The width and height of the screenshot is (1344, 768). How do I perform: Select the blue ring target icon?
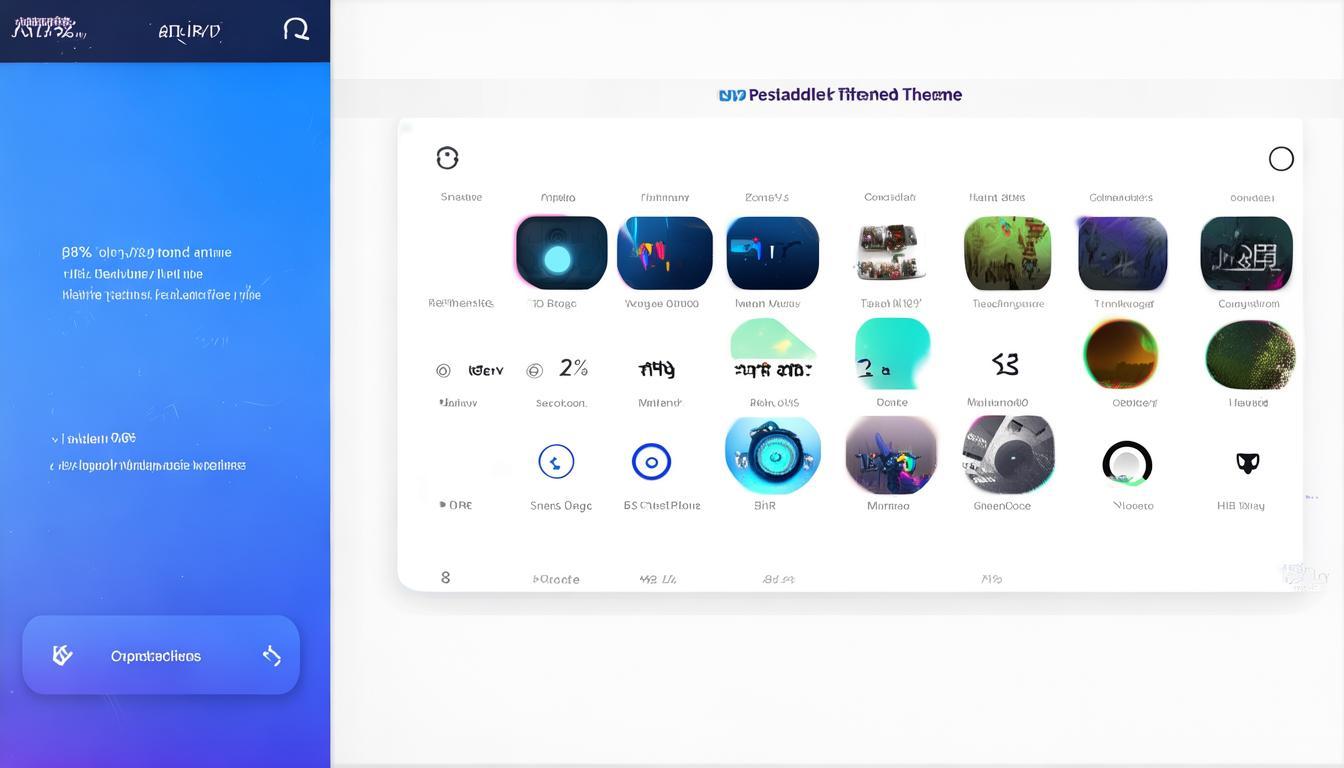tap(651, 462)
